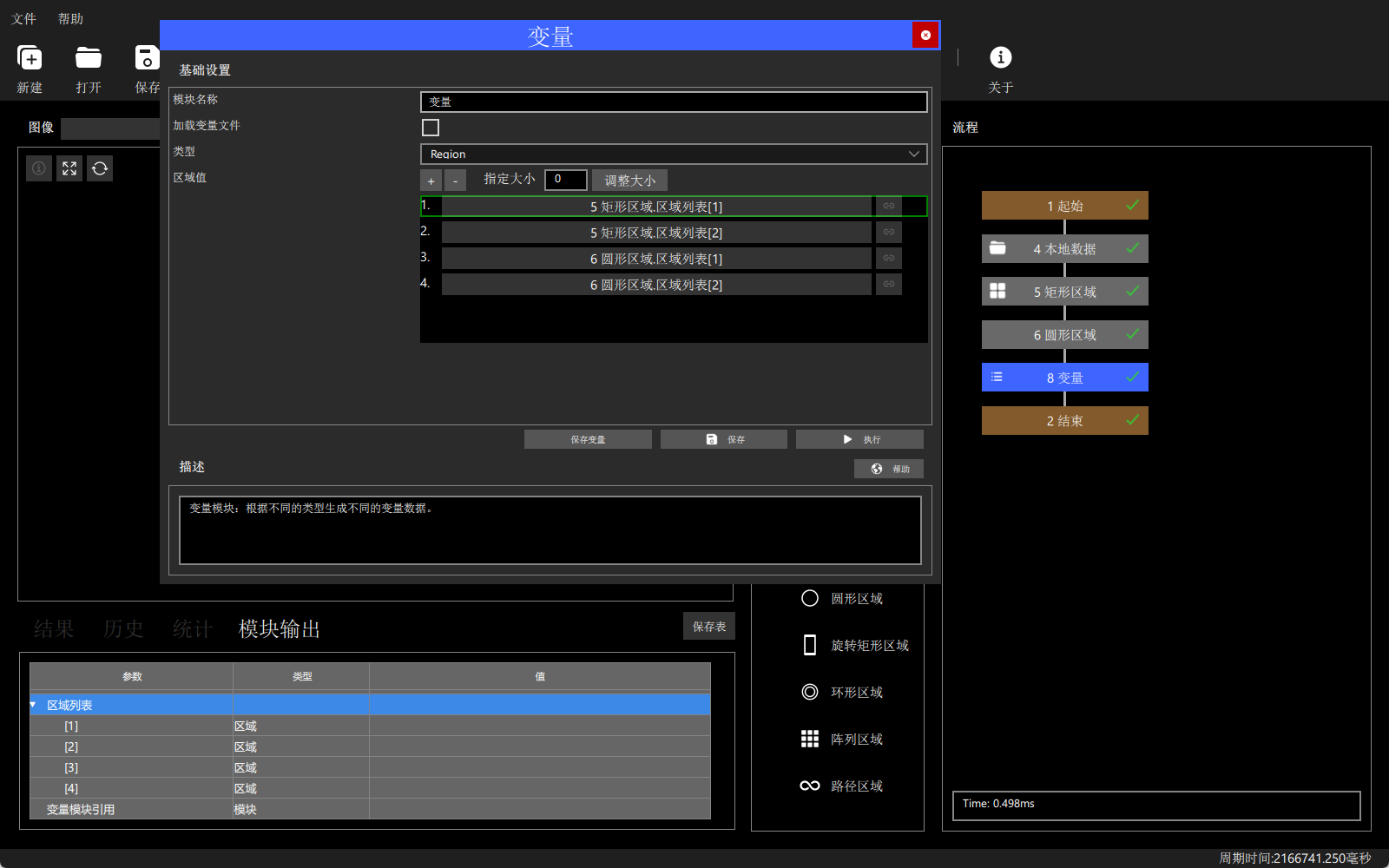Click the 执行 run button
Viewport: 1389px width, 868px height.
(x=859, y=439)
